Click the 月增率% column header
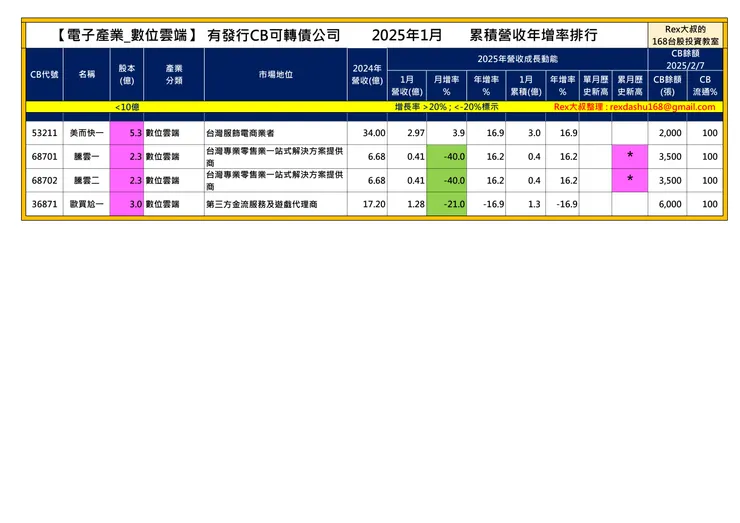 click(446, 85)
